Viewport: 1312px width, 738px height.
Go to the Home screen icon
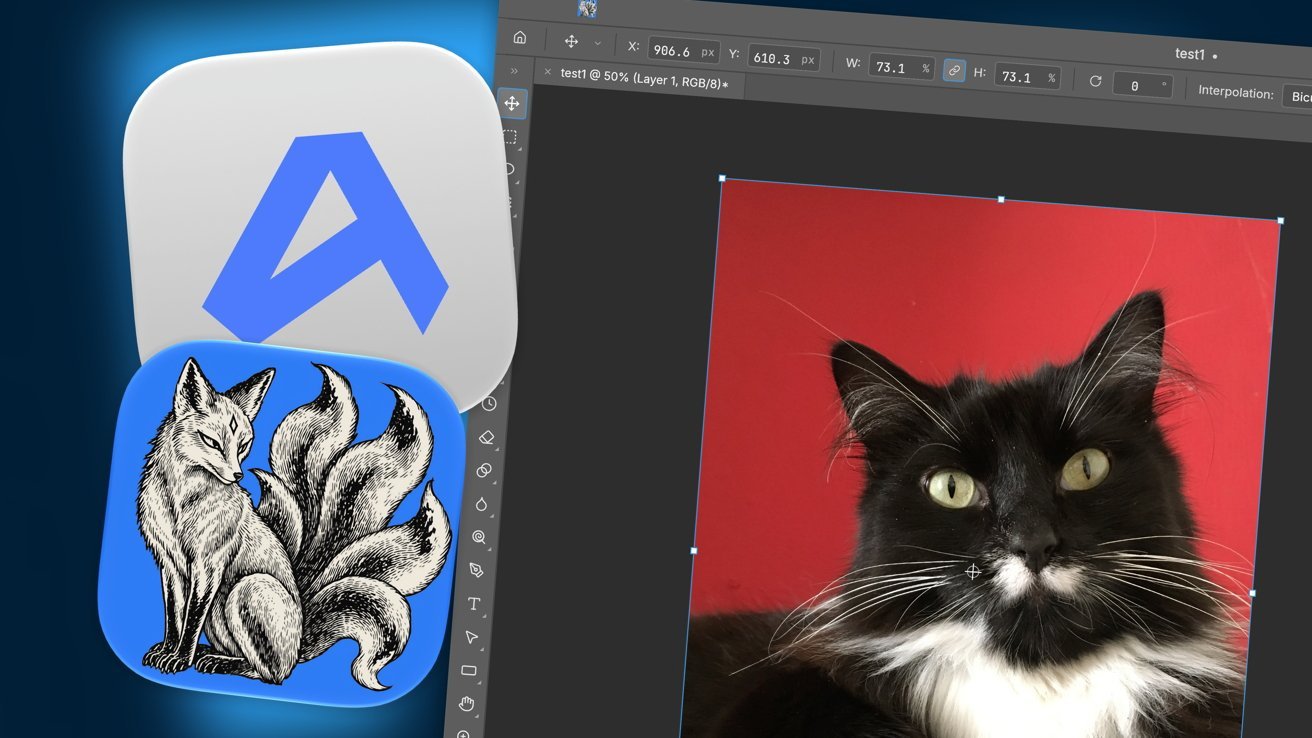pyautogui.click(x=519, y=37)
